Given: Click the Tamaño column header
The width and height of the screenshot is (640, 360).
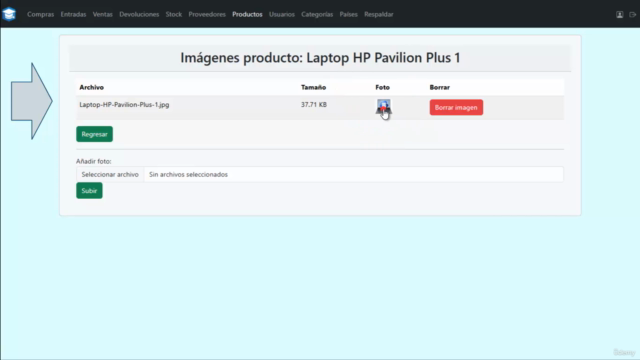Looking at the screenshot, I should 313,87.
